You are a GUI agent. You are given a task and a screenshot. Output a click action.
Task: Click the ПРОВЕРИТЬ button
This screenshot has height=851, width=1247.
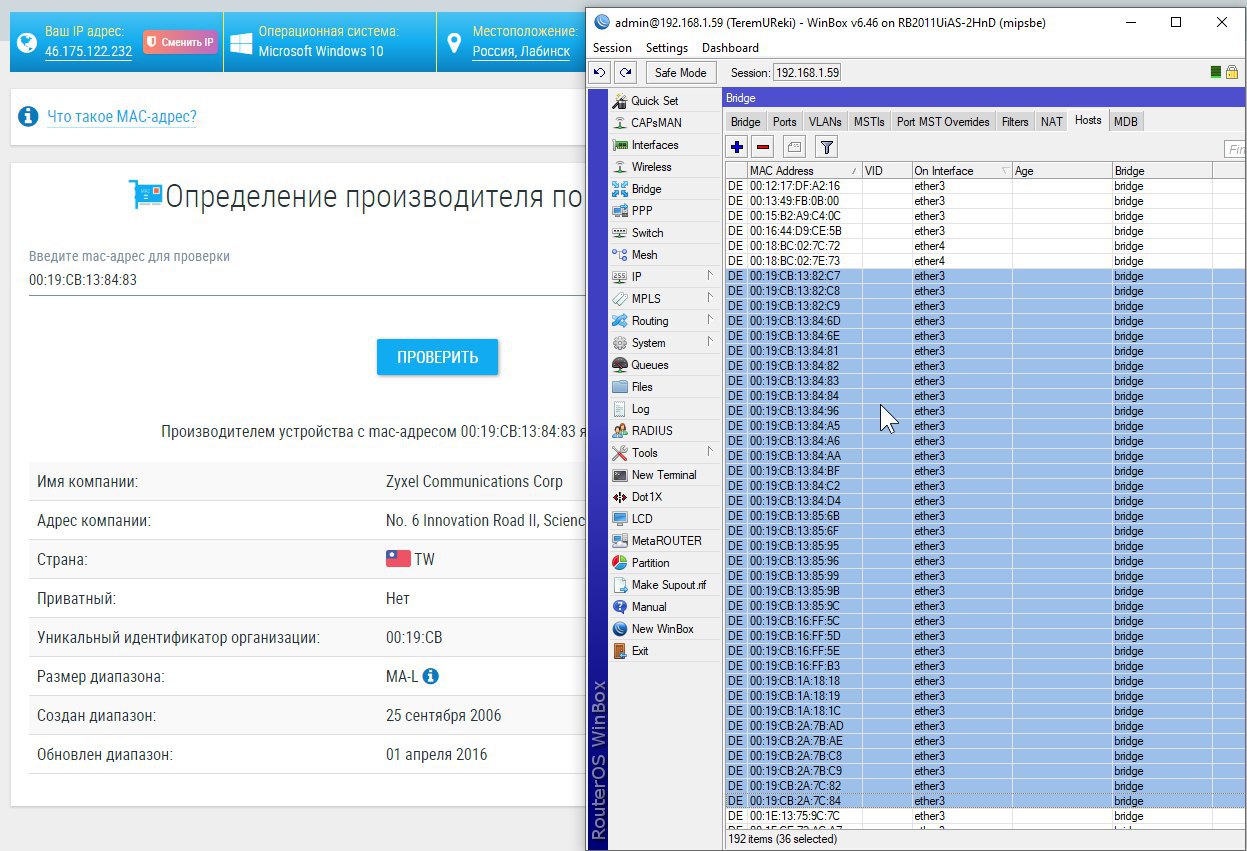coord(437,357)
